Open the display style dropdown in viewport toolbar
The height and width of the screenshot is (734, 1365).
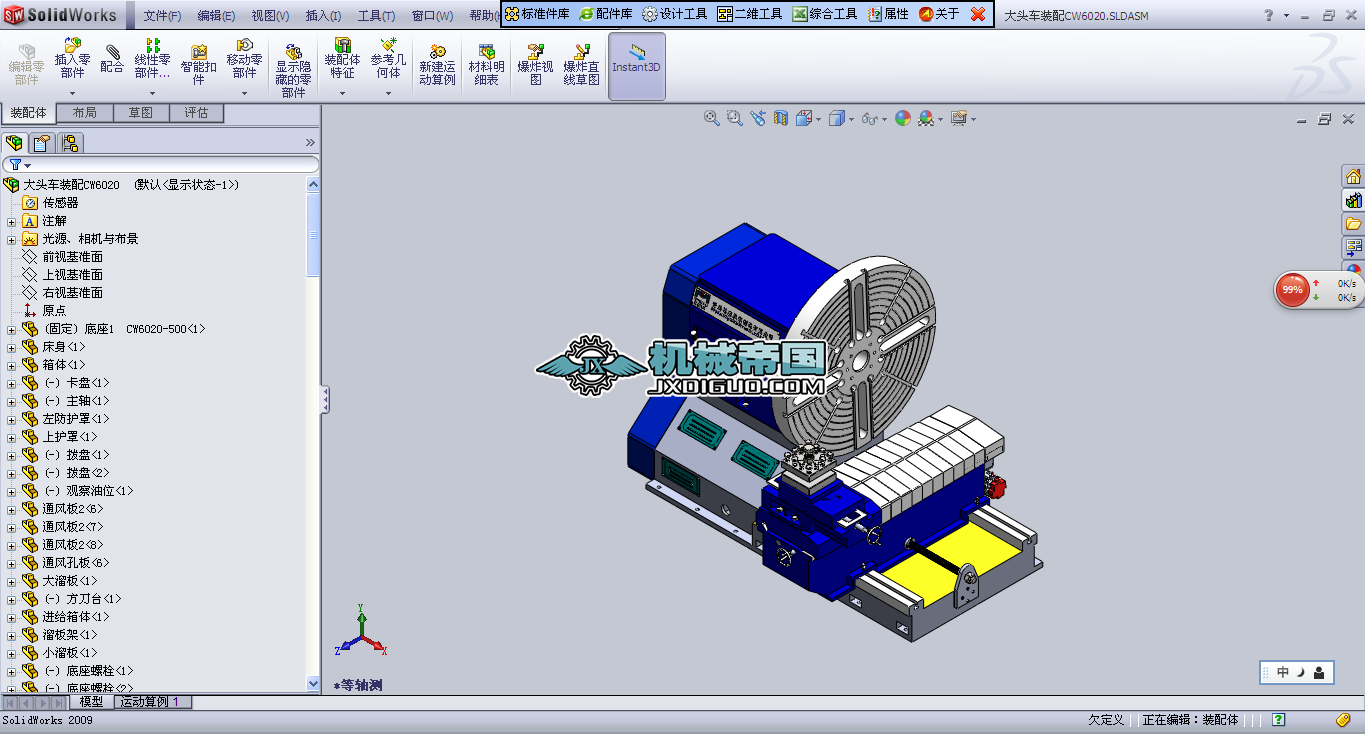[x=849, y=118]
